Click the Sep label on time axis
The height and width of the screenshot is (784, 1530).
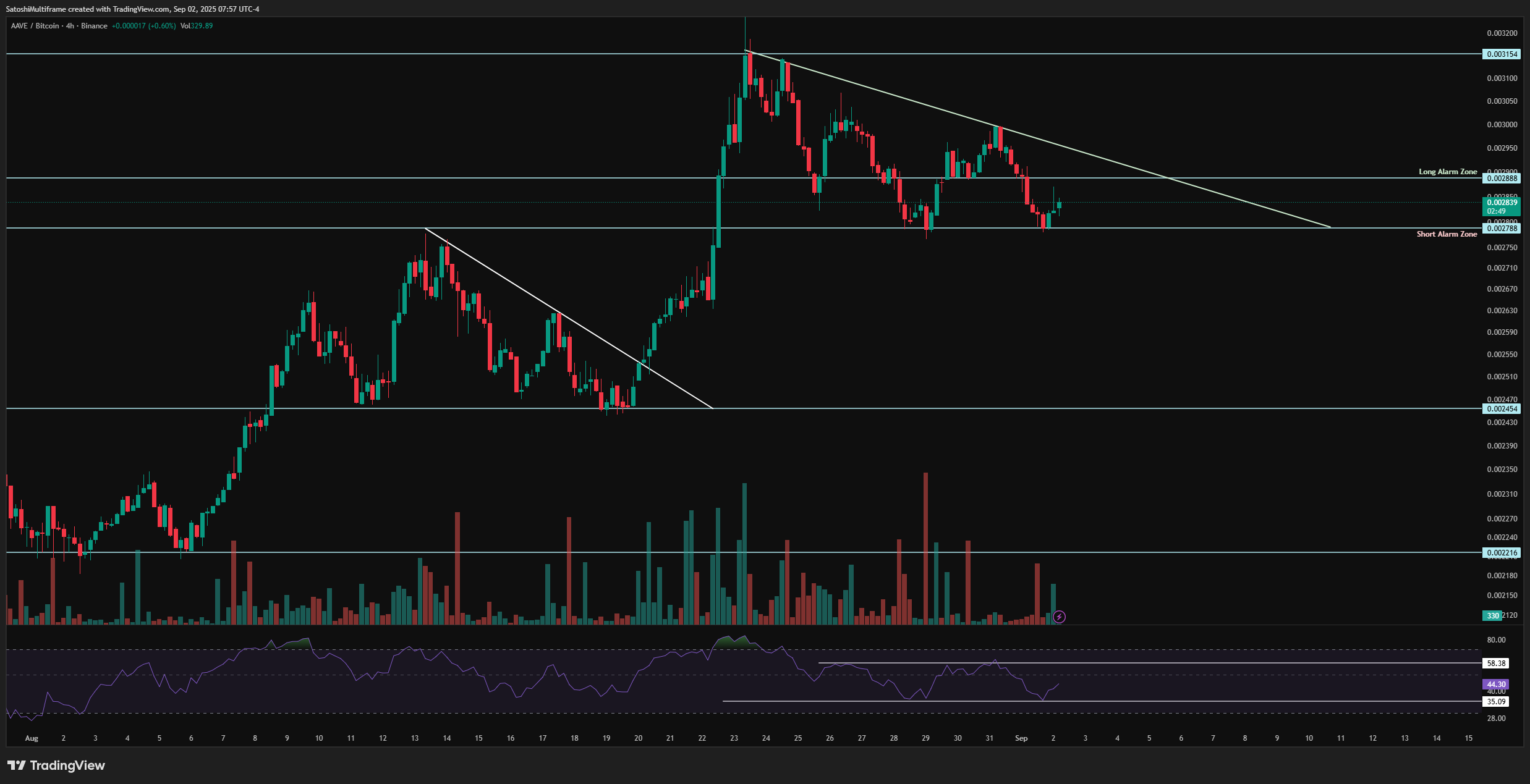tap(1021, 738)
